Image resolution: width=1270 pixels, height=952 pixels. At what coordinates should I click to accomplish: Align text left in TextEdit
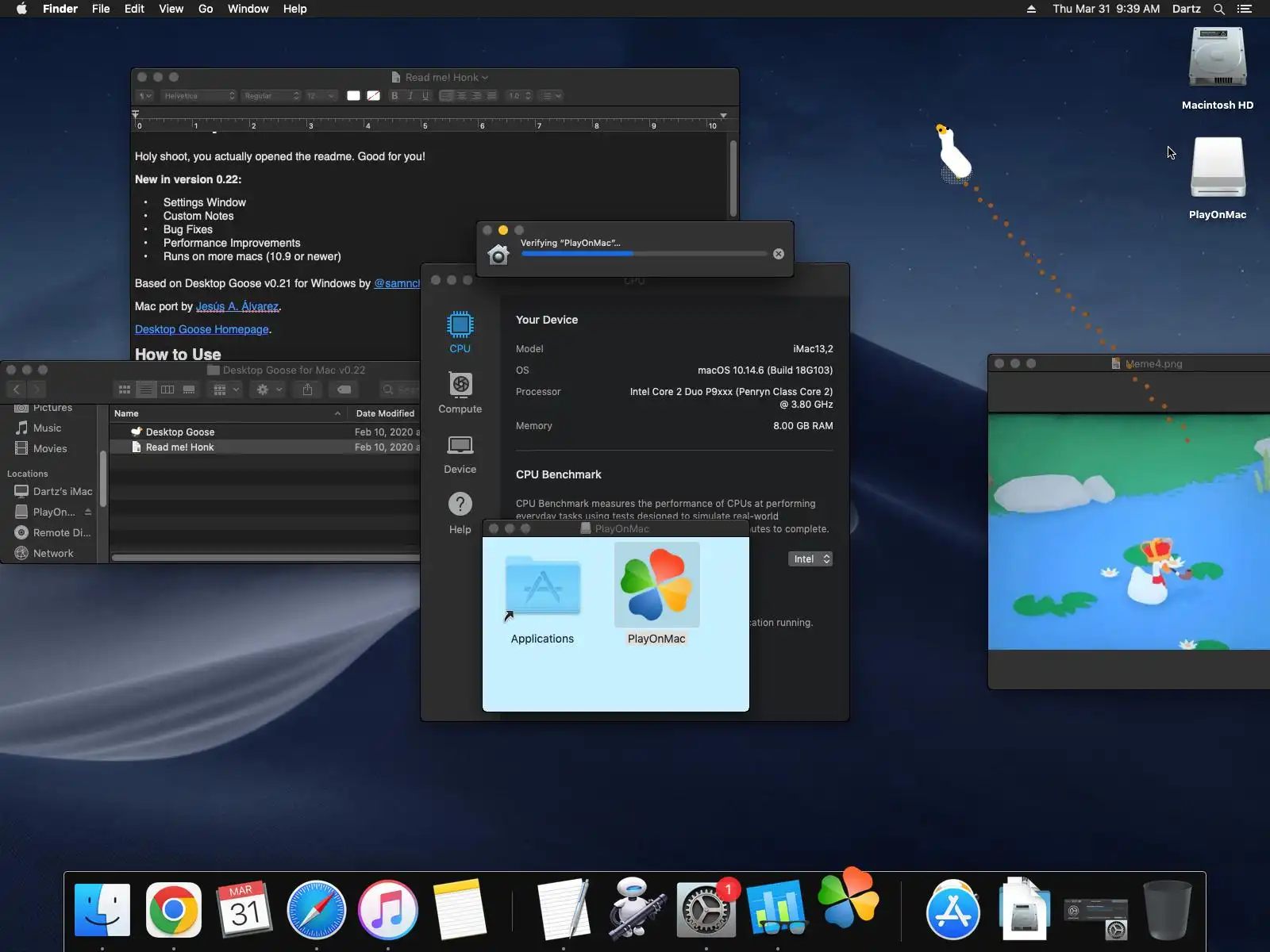(x=446, y=96)
